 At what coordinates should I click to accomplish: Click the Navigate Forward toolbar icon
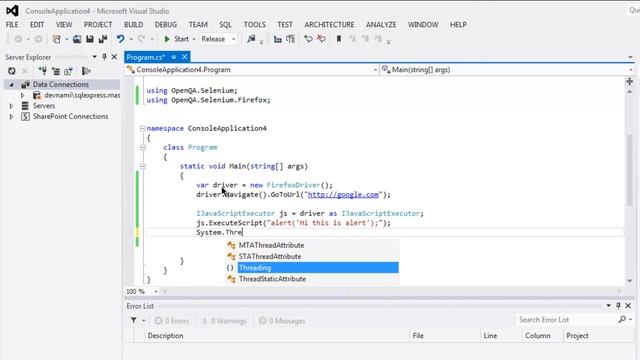[x=38, y=39]
